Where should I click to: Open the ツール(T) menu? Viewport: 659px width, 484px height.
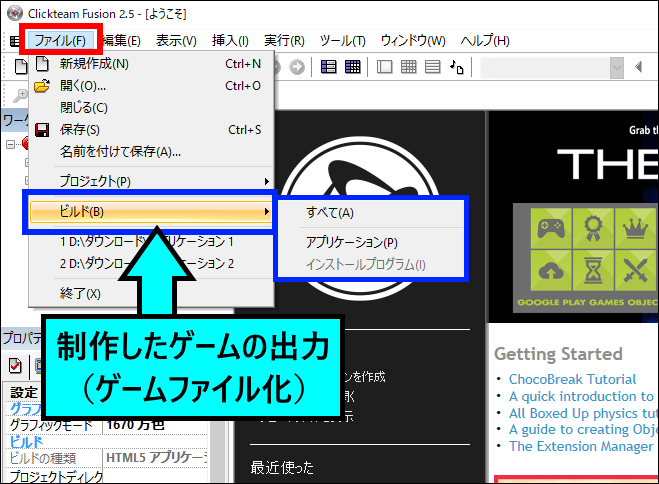(x=343, y=41)
